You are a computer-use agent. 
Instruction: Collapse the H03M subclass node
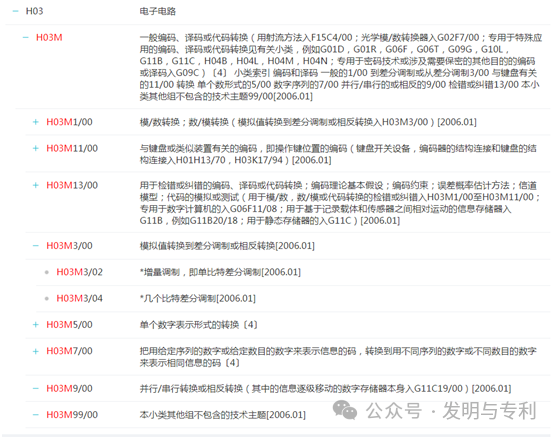pos(26,37)
